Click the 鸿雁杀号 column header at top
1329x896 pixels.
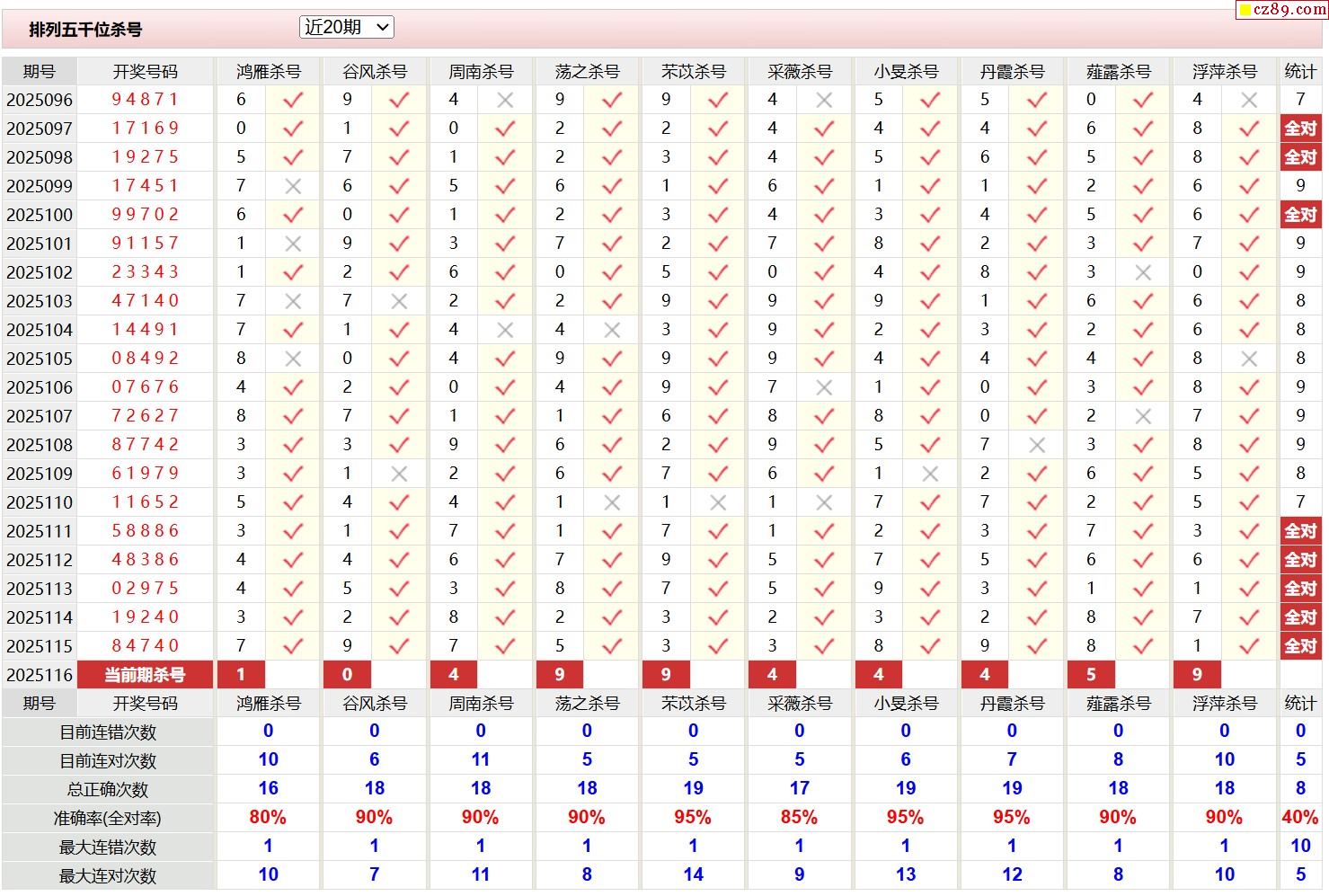[268, 72]
